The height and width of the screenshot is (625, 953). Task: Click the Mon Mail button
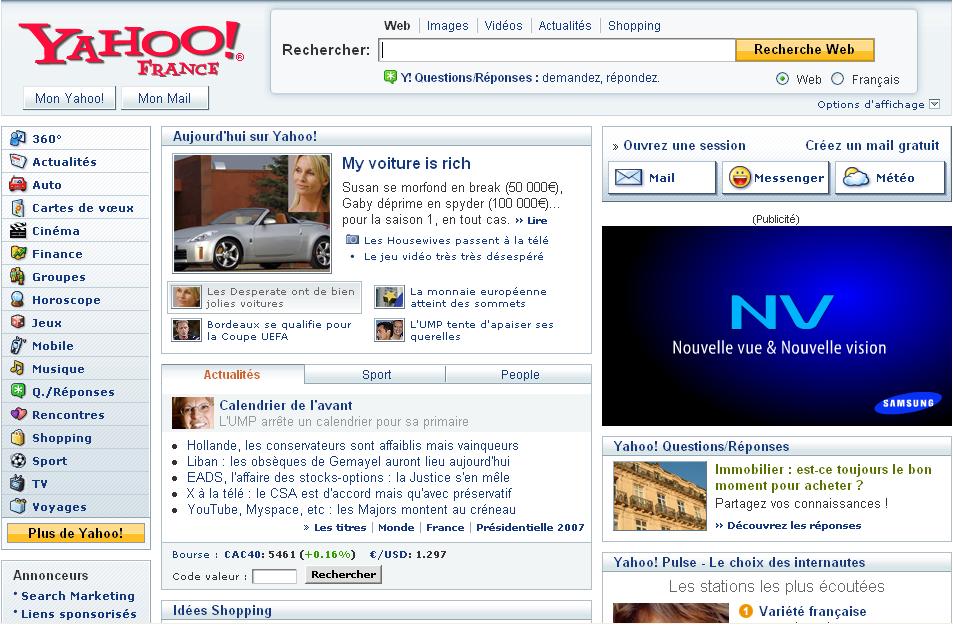164,98
